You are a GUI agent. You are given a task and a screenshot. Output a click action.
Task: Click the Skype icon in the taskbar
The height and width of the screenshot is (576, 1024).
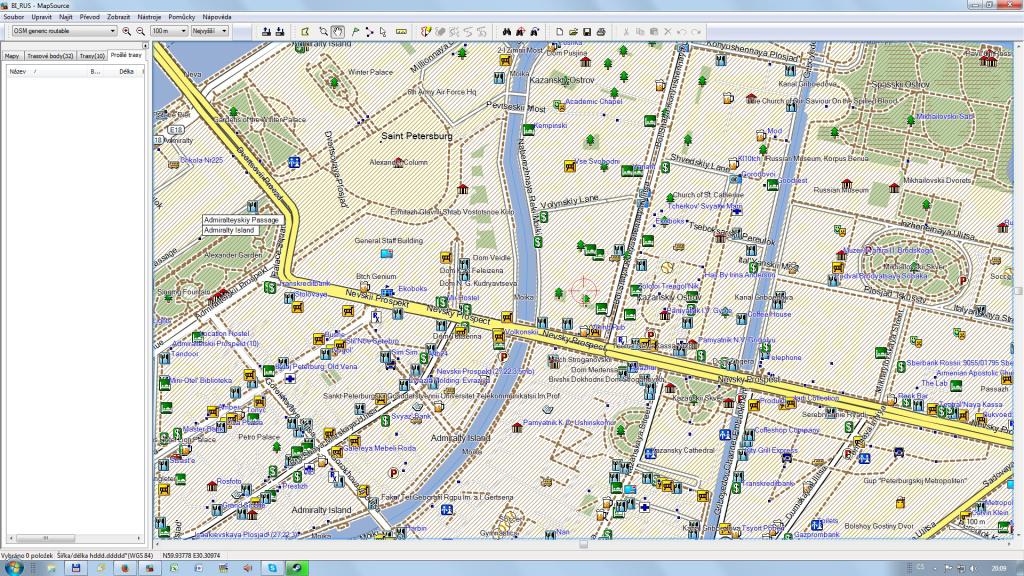click(x=272, y=568)
